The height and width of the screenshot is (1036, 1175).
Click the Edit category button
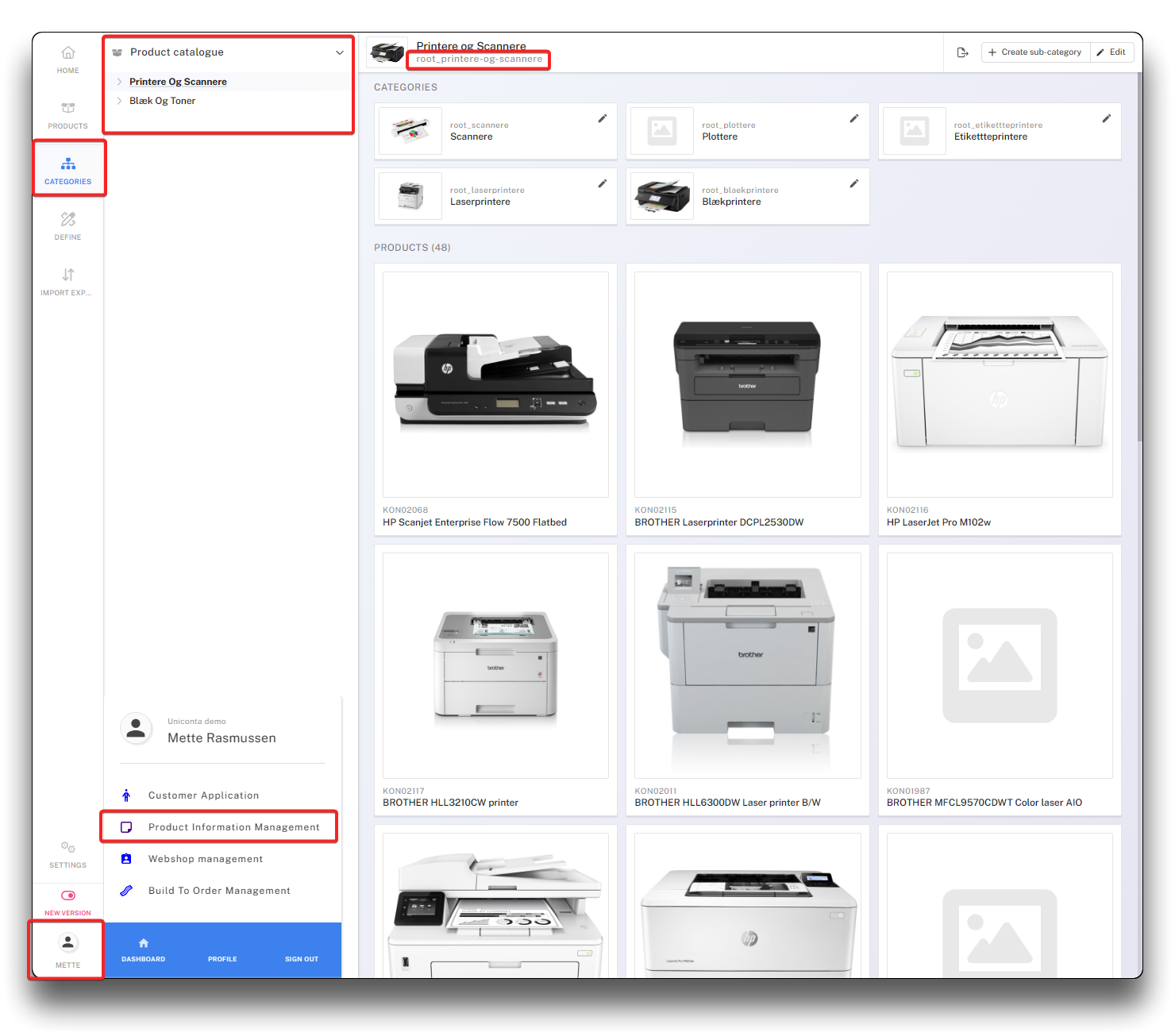(1111, 52)
